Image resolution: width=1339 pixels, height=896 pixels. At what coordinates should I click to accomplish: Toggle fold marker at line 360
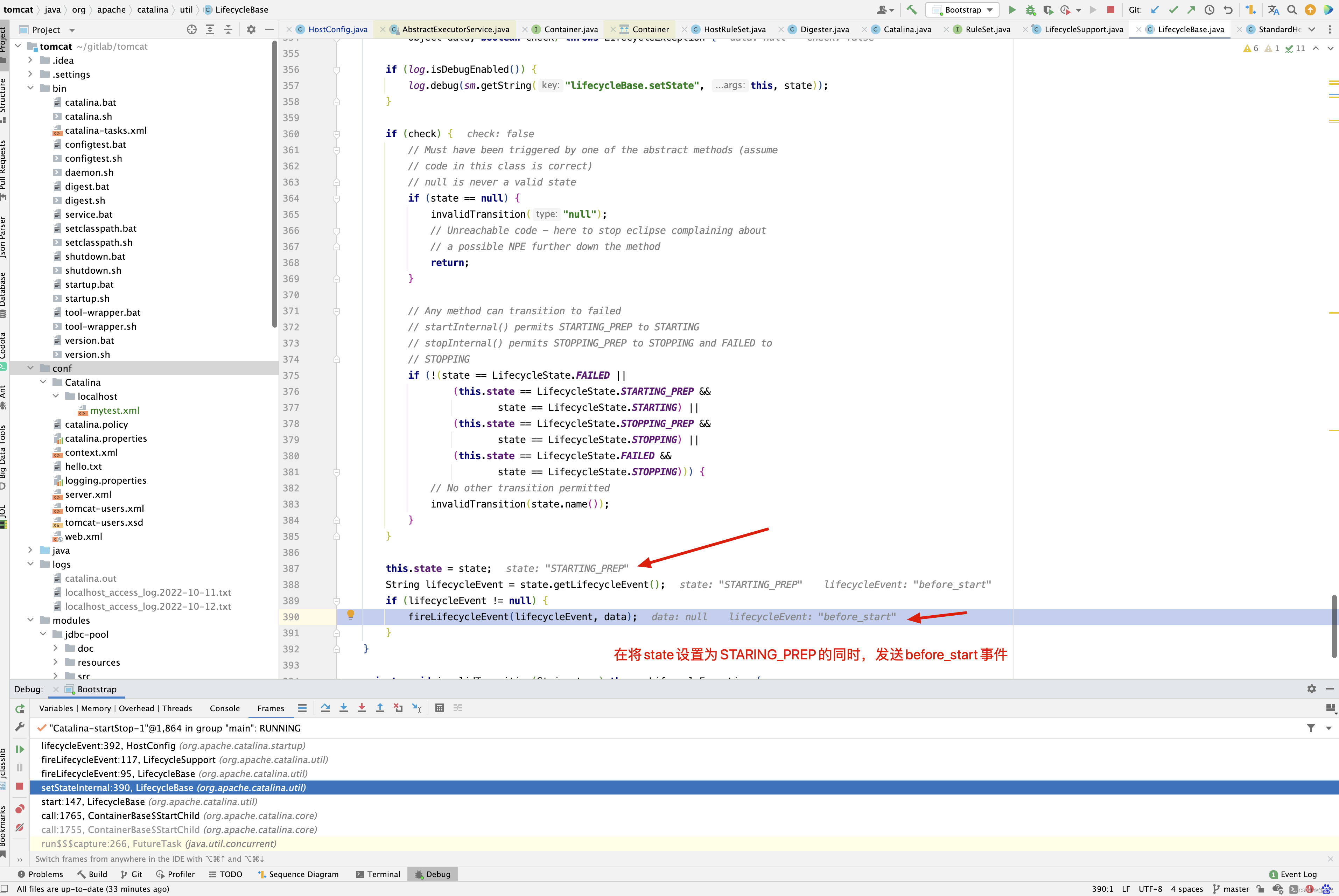[x=336, y=134]
